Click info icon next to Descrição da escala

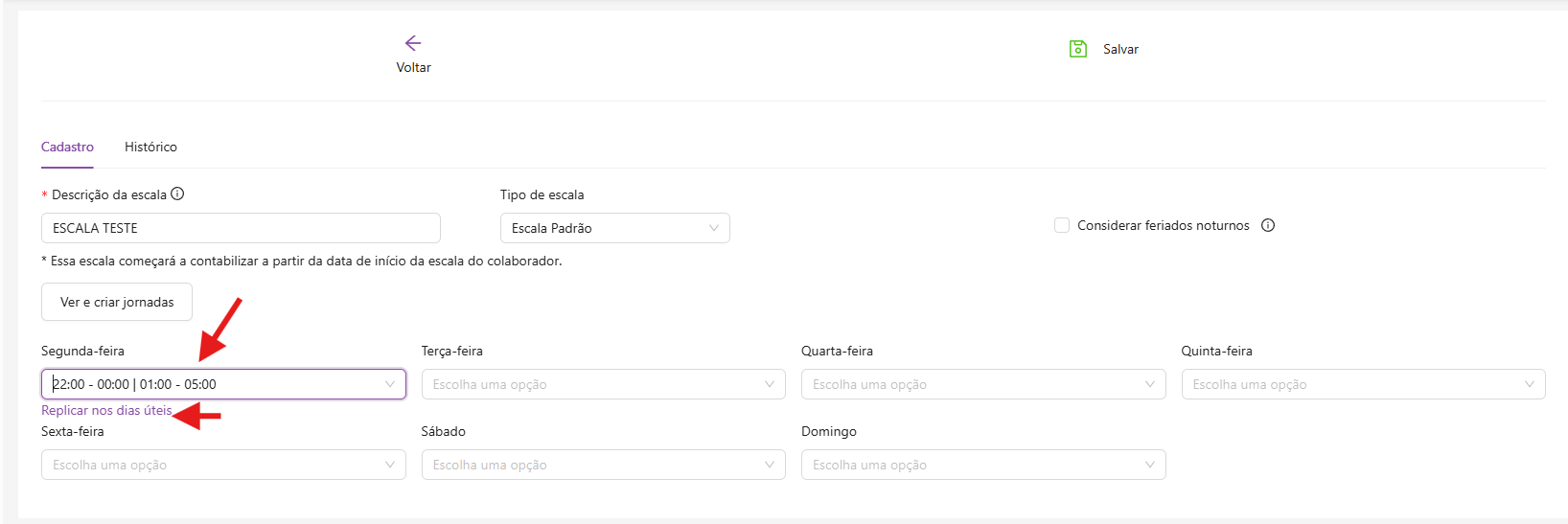(x=177, y=194)
